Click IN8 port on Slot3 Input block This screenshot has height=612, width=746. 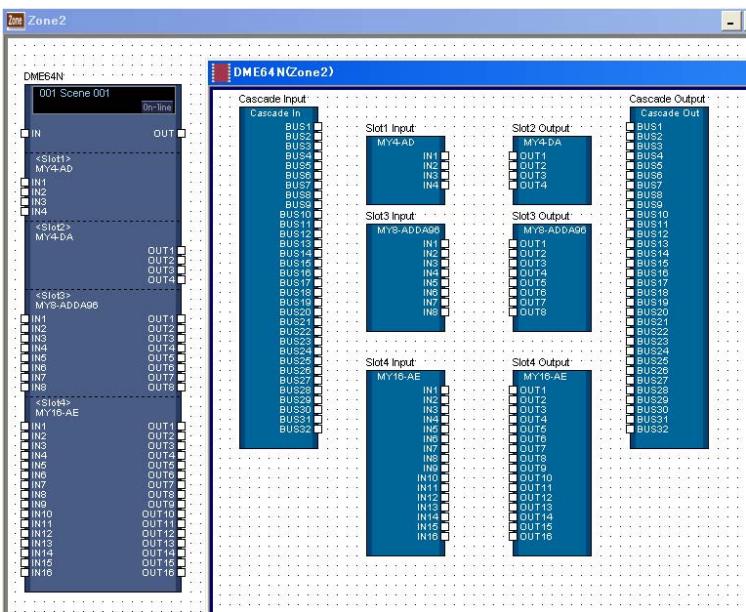click(445, 312)
